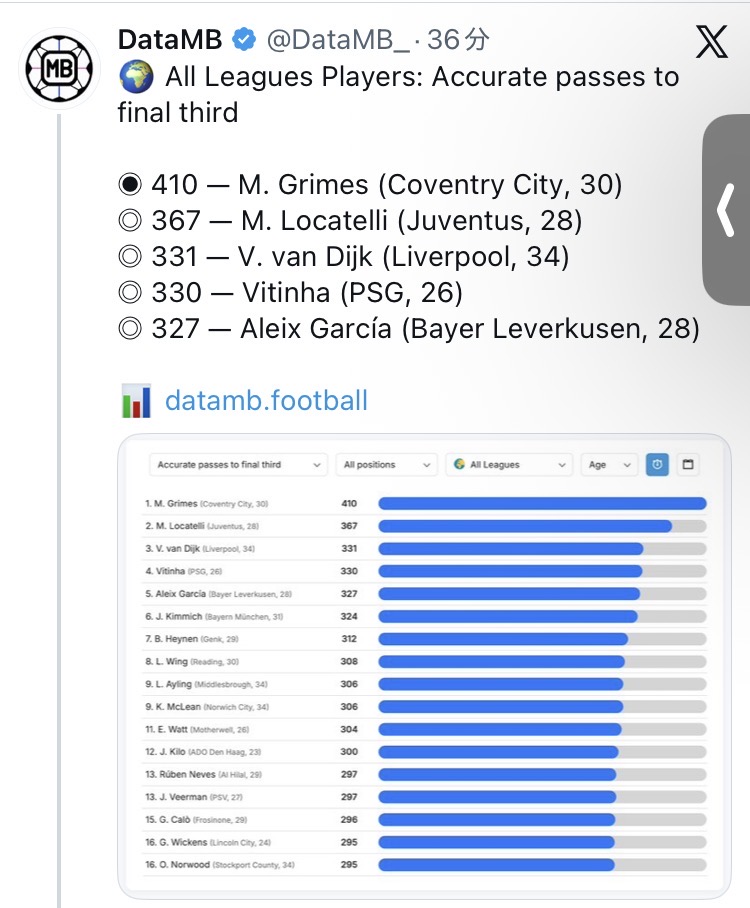Screen dimensions: 750x908
Task: Click the side panel back chevron
Action: point(727,213)
